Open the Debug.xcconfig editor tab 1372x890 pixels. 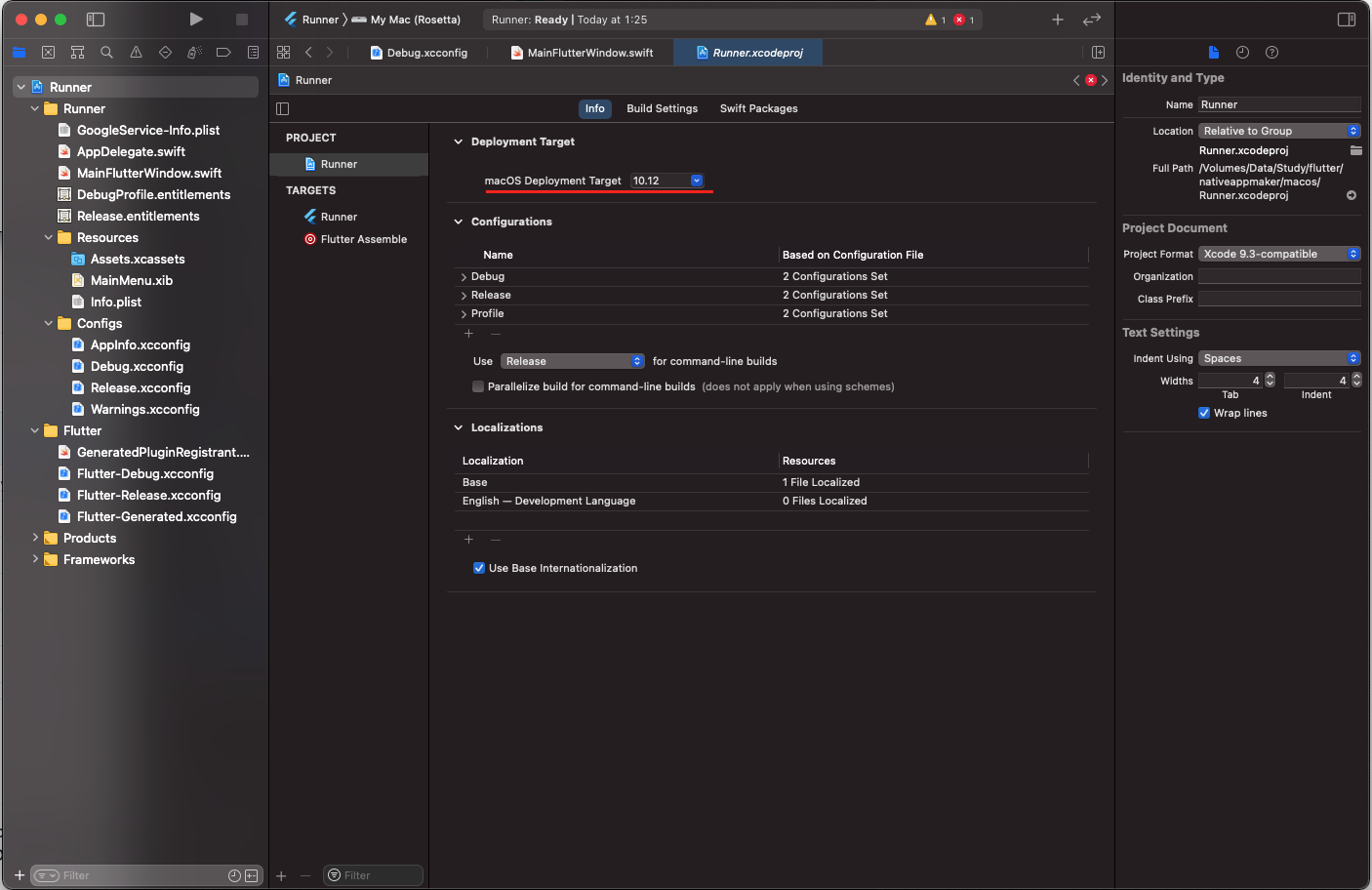(x=420, y=53)
